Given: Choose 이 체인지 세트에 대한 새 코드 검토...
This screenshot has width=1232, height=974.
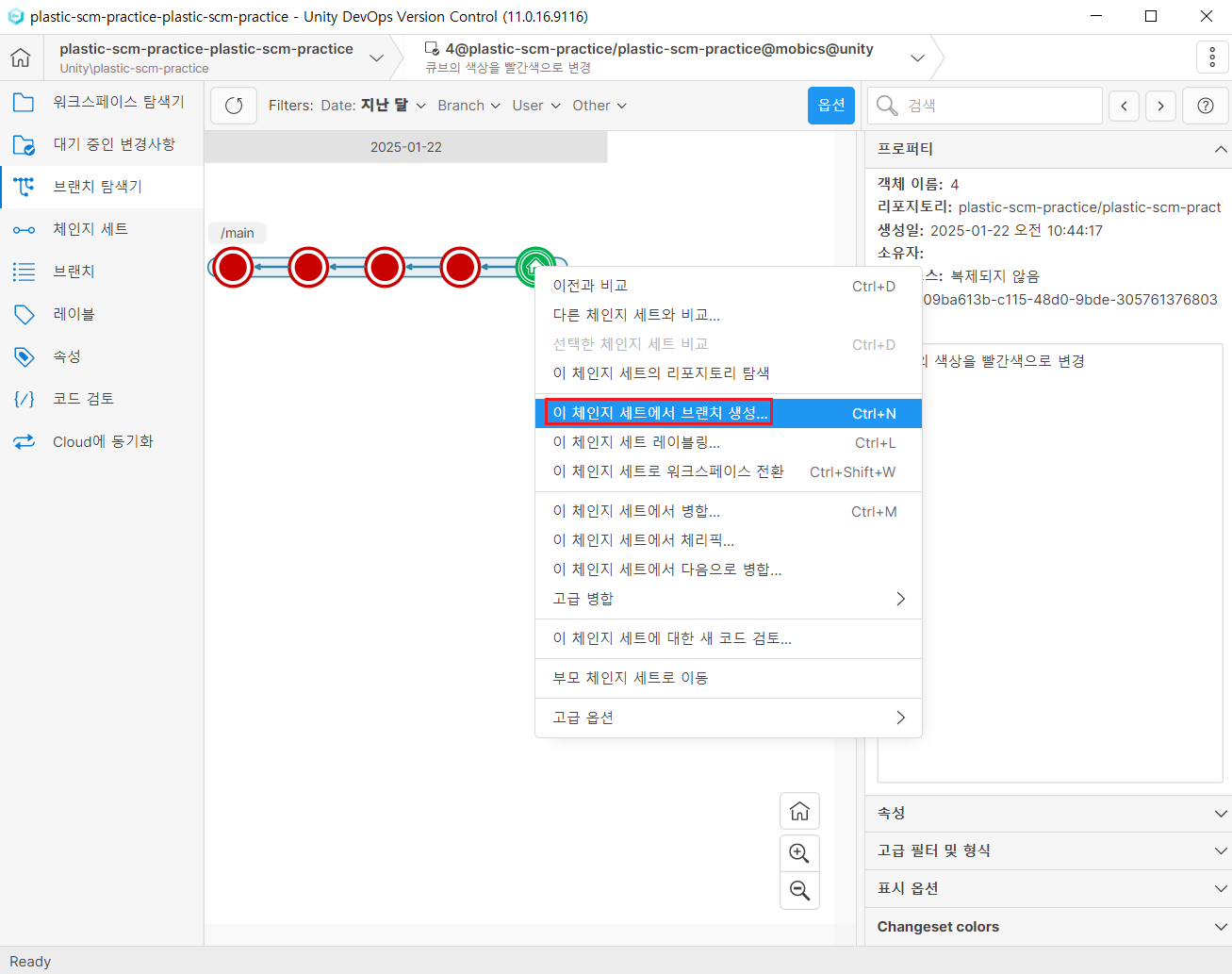Looking at the screenshot, I should coord(729,638).
